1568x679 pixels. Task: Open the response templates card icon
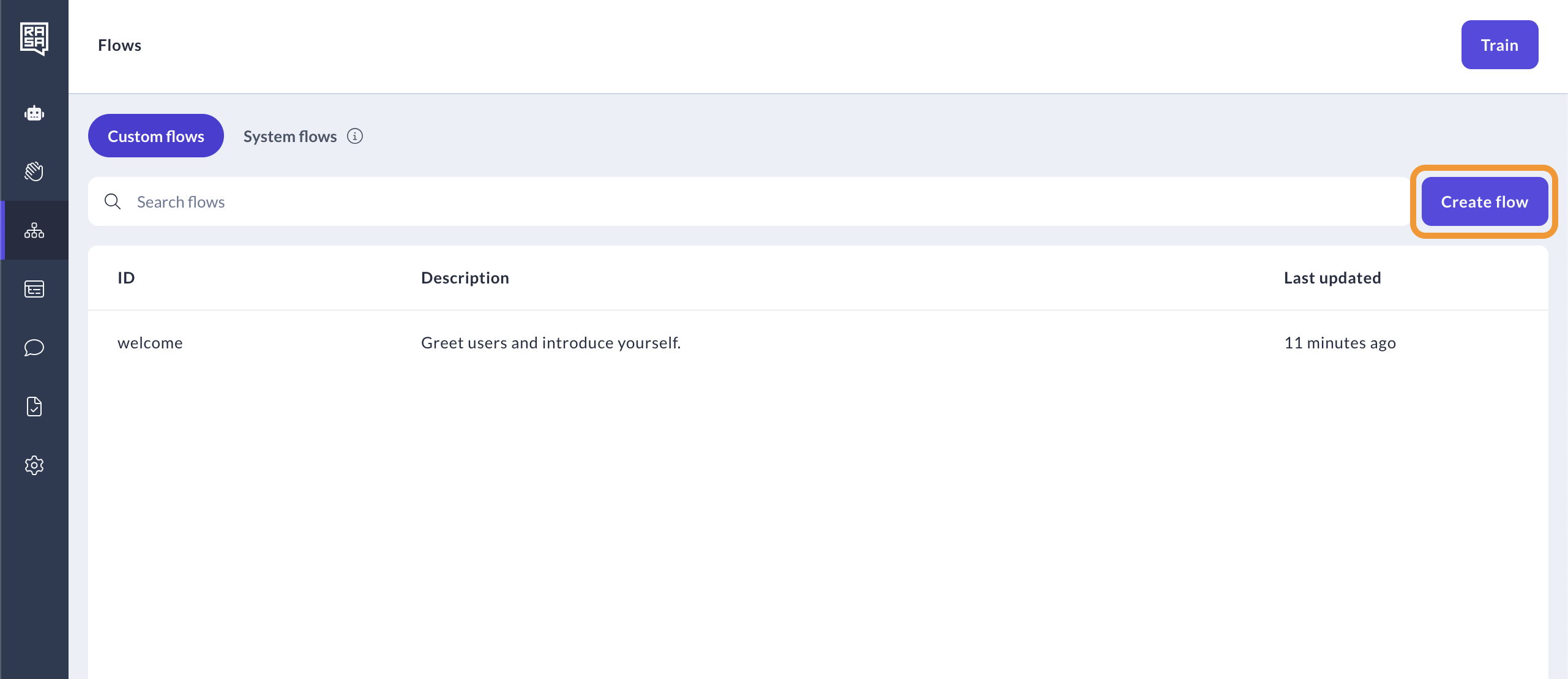coord(34,289)
